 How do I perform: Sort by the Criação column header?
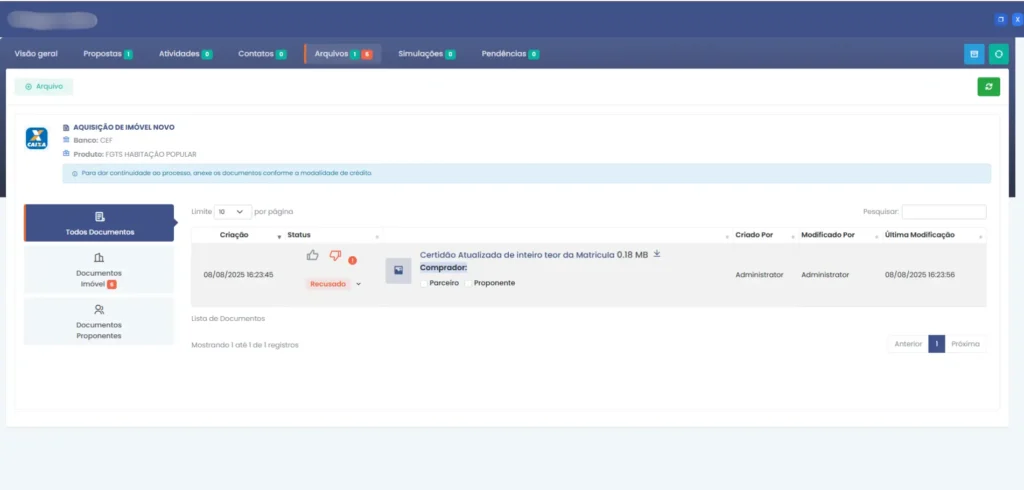click(x=234, y=235)
